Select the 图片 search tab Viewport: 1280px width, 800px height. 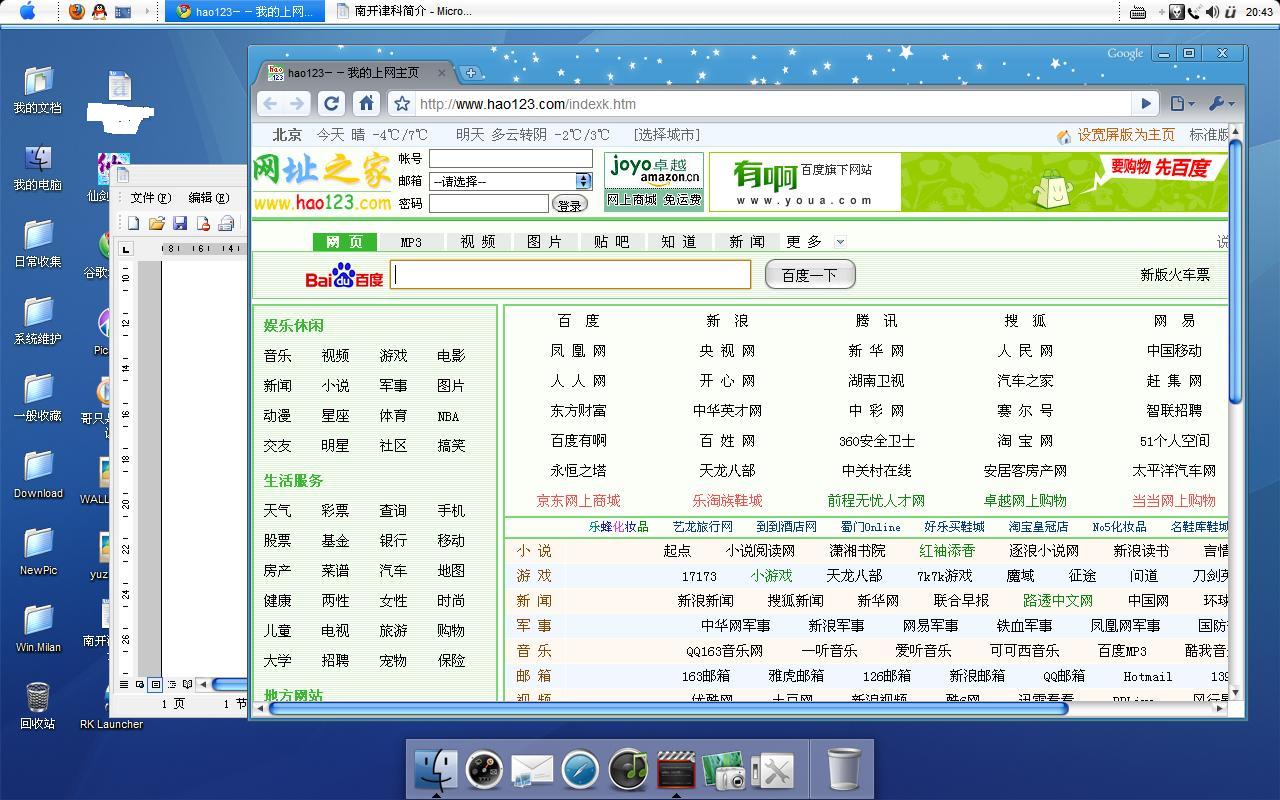[x=545, y=242]
